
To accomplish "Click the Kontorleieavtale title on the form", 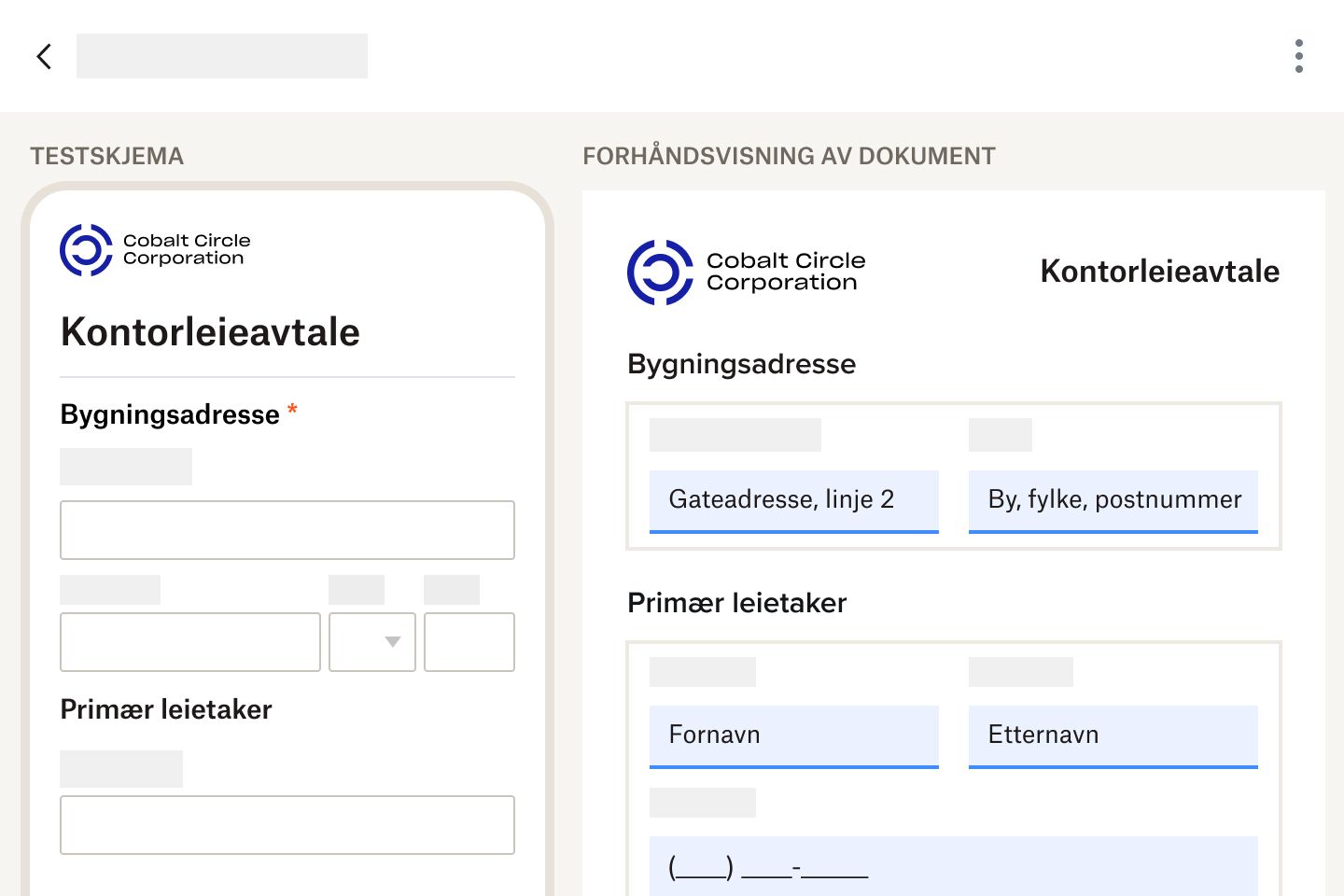I will pos(209,332).
